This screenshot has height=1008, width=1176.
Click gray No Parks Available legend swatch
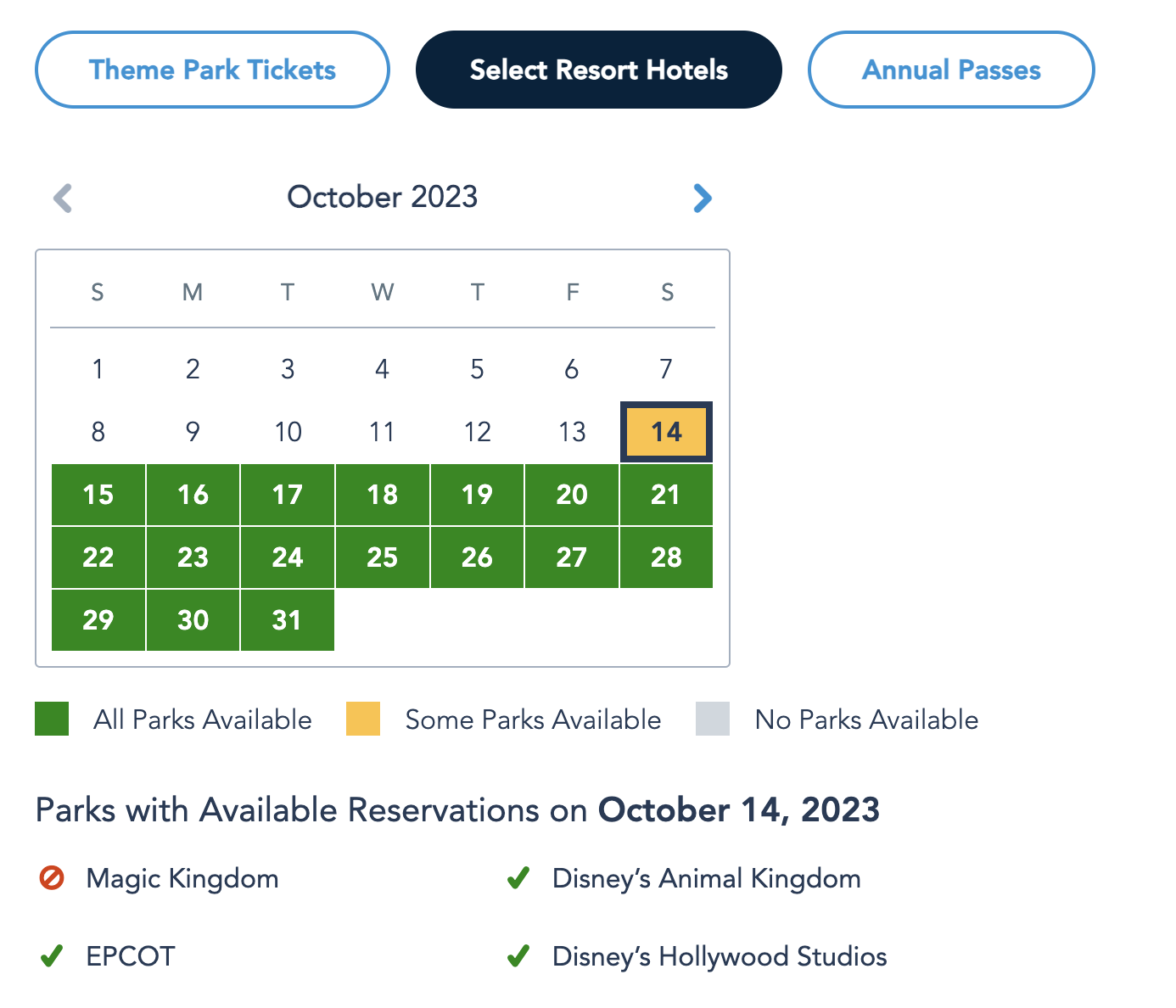pos(713,719)
